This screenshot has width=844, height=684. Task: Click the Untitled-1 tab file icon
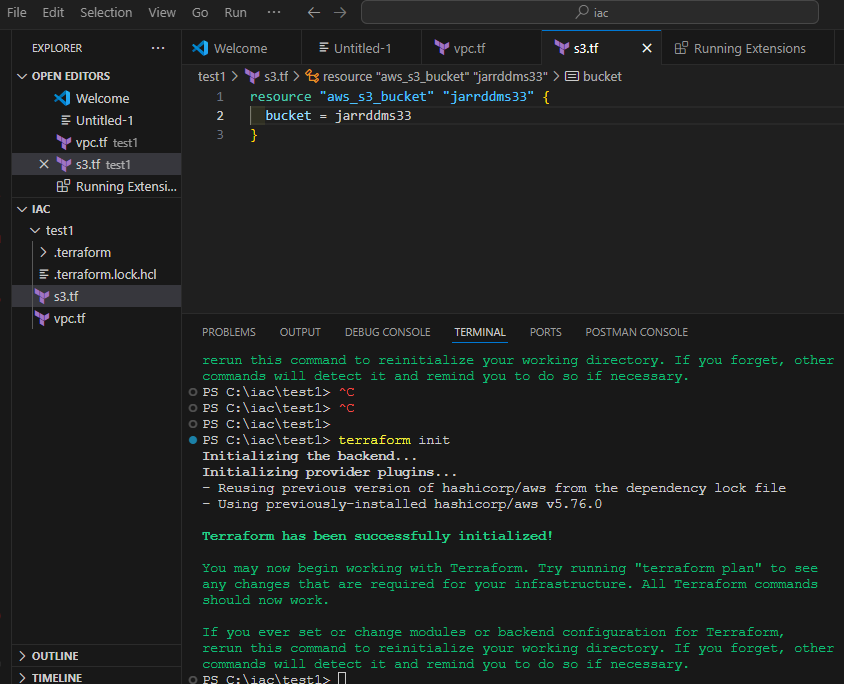[x=323, y=48]
